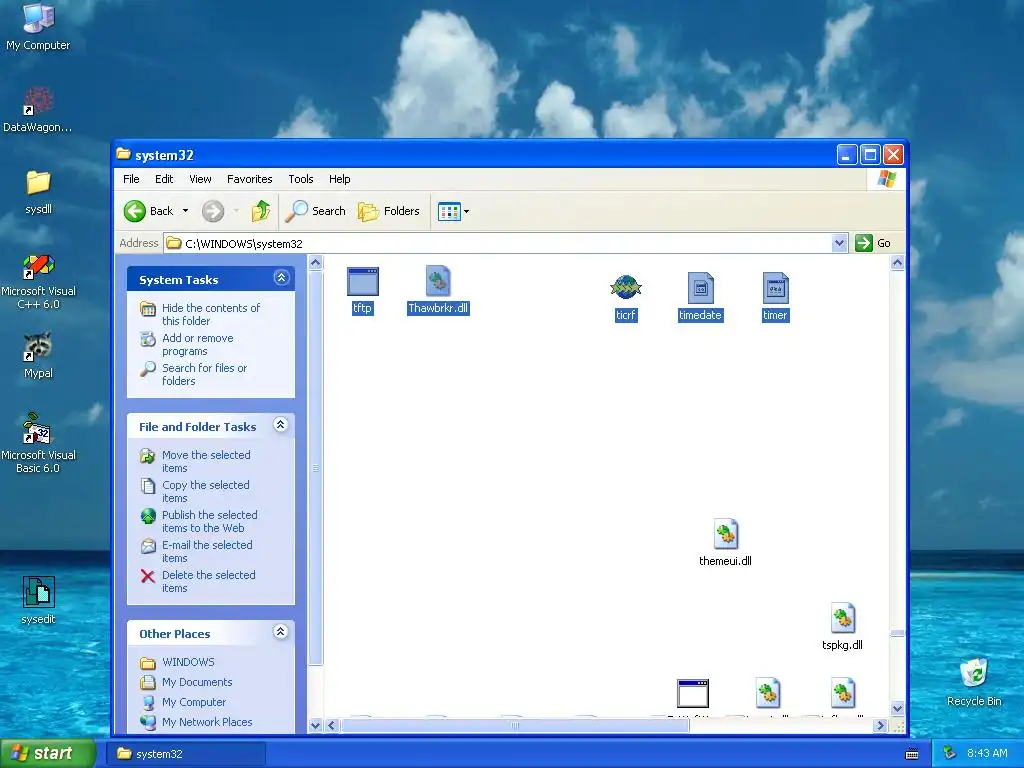Click the Go button
Image resolution: width=1024 pixels, height=768 pixels.
pyautogui.click(x=873, y=243)
